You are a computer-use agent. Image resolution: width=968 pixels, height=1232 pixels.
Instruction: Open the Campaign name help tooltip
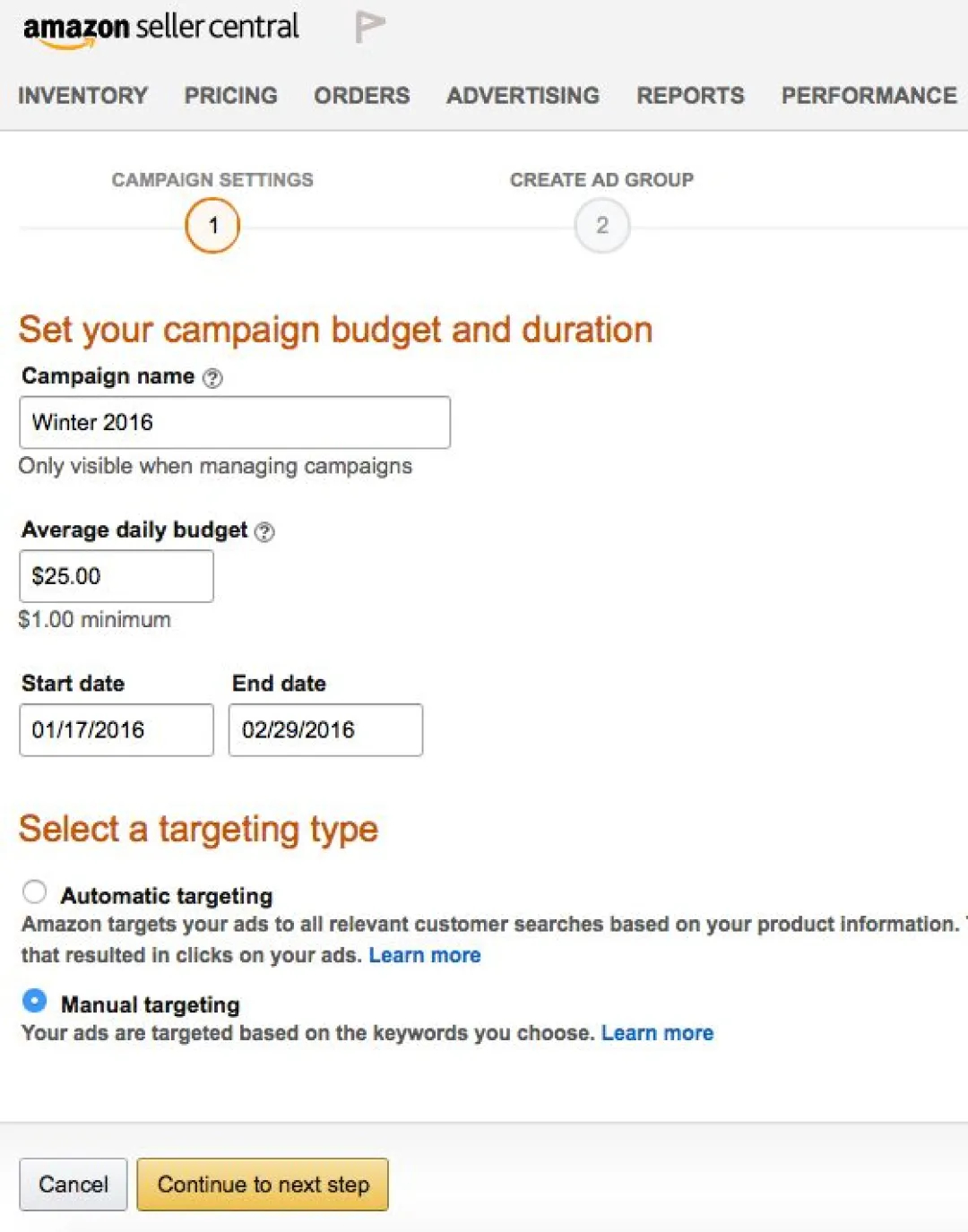click(x=212, y=378)
